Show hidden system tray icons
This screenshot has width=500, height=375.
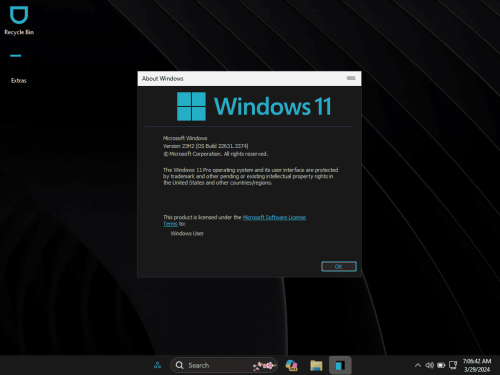417,365
